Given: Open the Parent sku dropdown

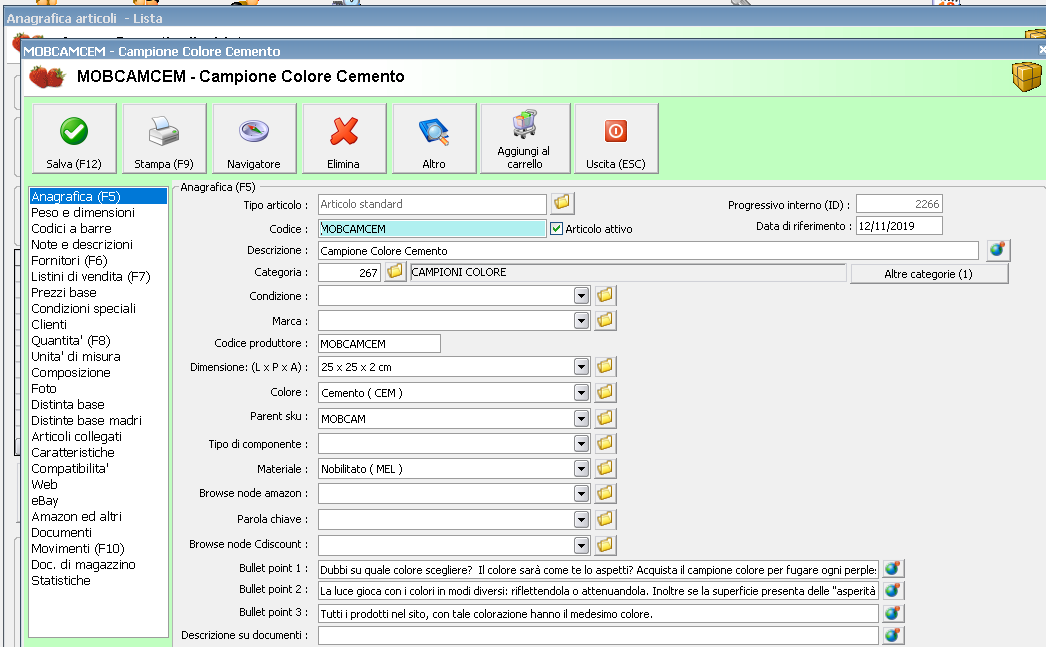Looking at the screenshot, I should point(581,418).
